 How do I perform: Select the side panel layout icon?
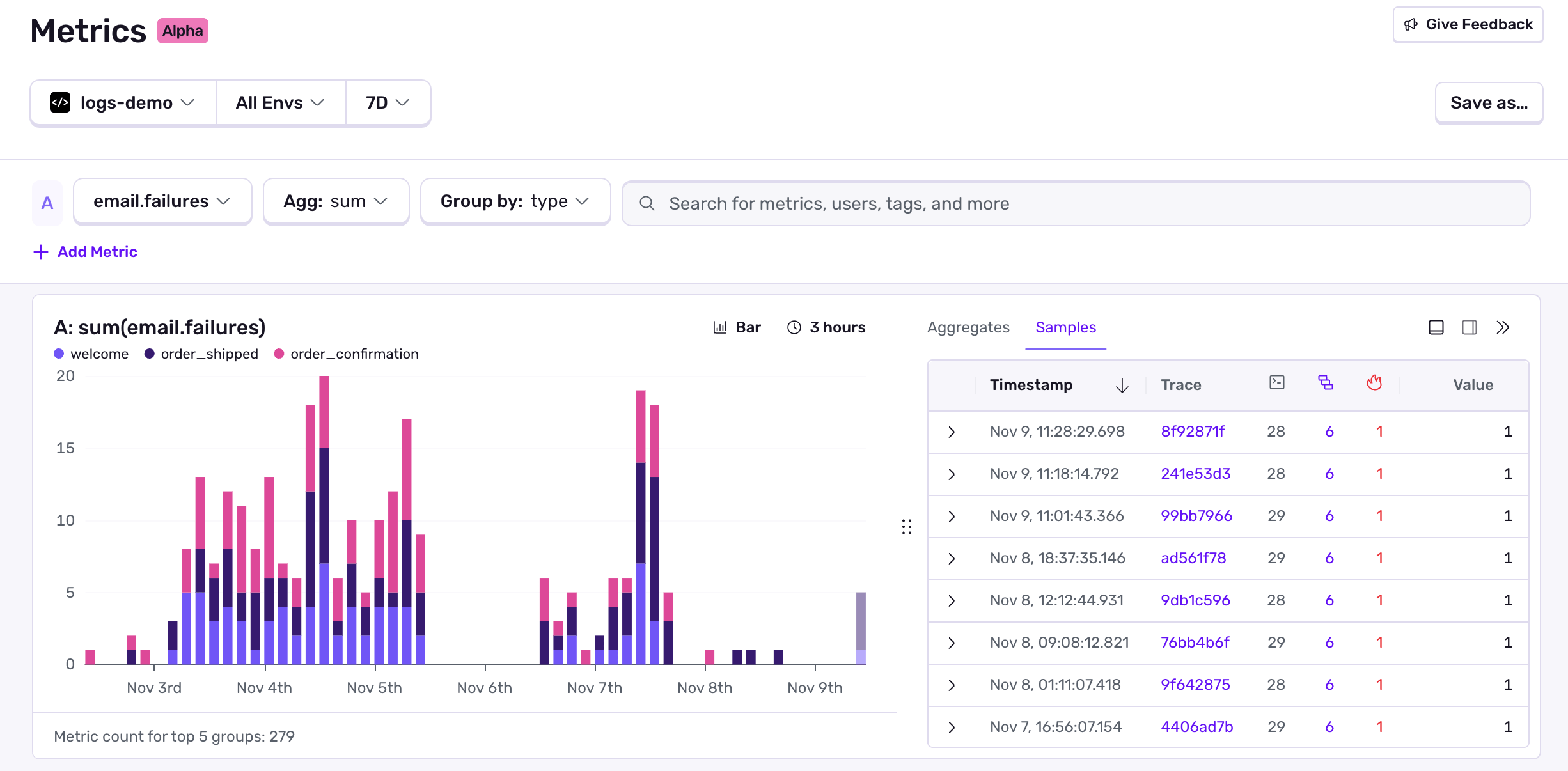1469,327
